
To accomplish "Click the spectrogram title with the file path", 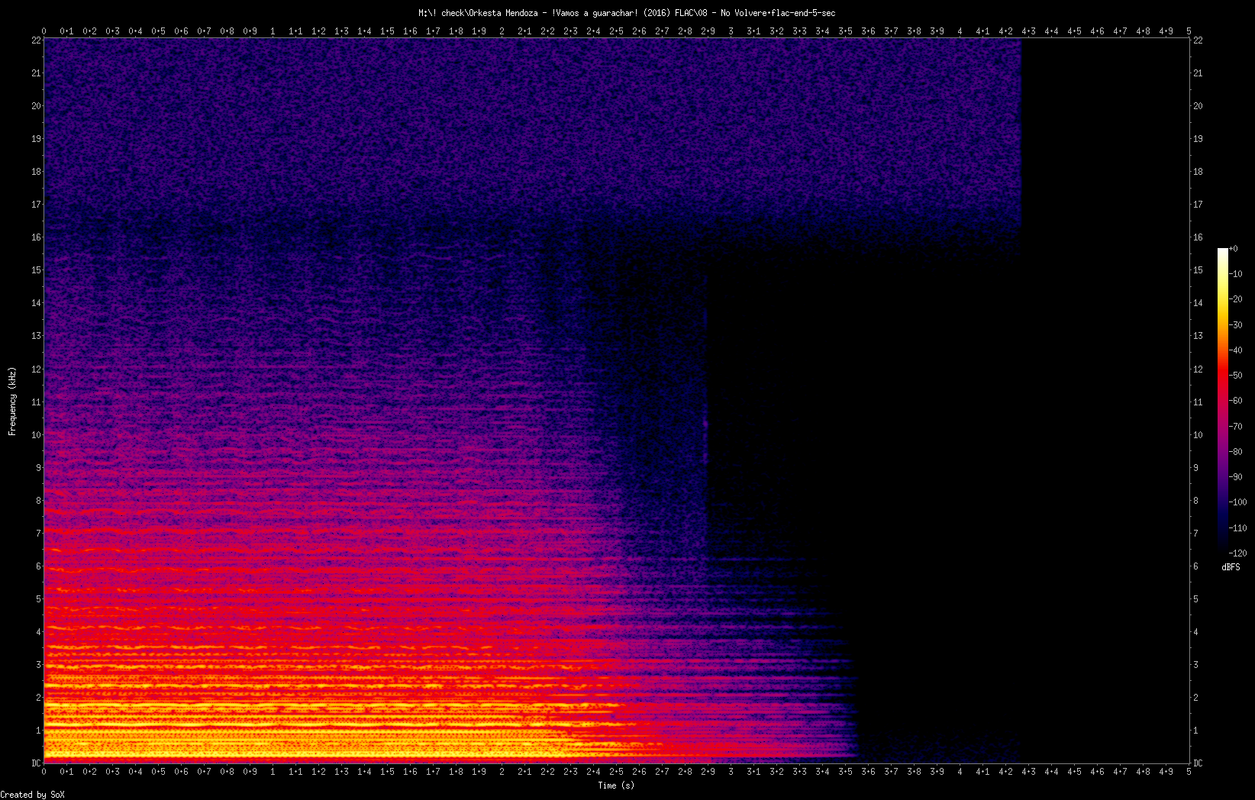I will click(627, 13).
